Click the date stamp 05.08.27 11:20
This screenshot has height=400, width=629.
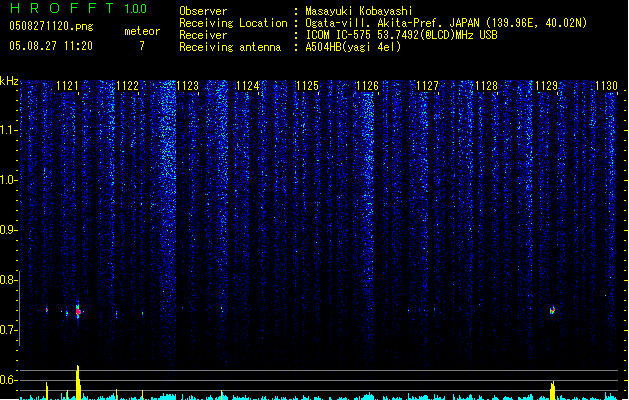pyautogui.click(x=51, y=46)
